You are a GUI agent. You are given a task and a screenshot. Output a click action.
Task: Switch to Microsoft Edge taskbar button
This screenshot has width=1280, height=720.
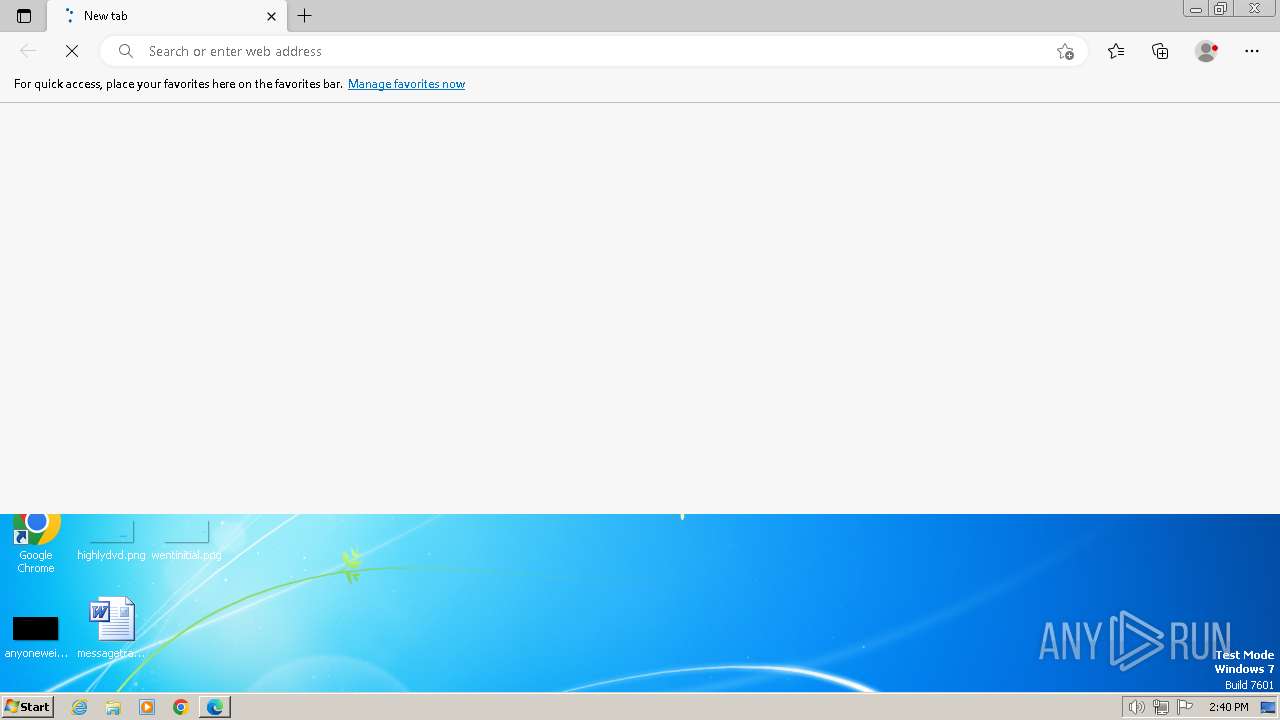tap(215, 707)
